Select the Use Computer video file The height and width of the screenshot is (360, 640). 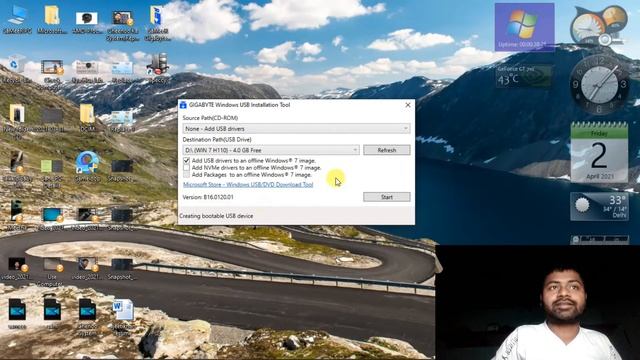[x=52, y=271]
